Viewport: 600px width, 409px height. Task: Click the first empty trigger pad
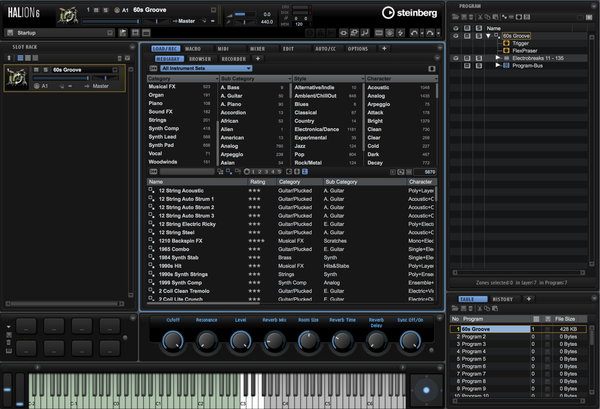(26, 326)
